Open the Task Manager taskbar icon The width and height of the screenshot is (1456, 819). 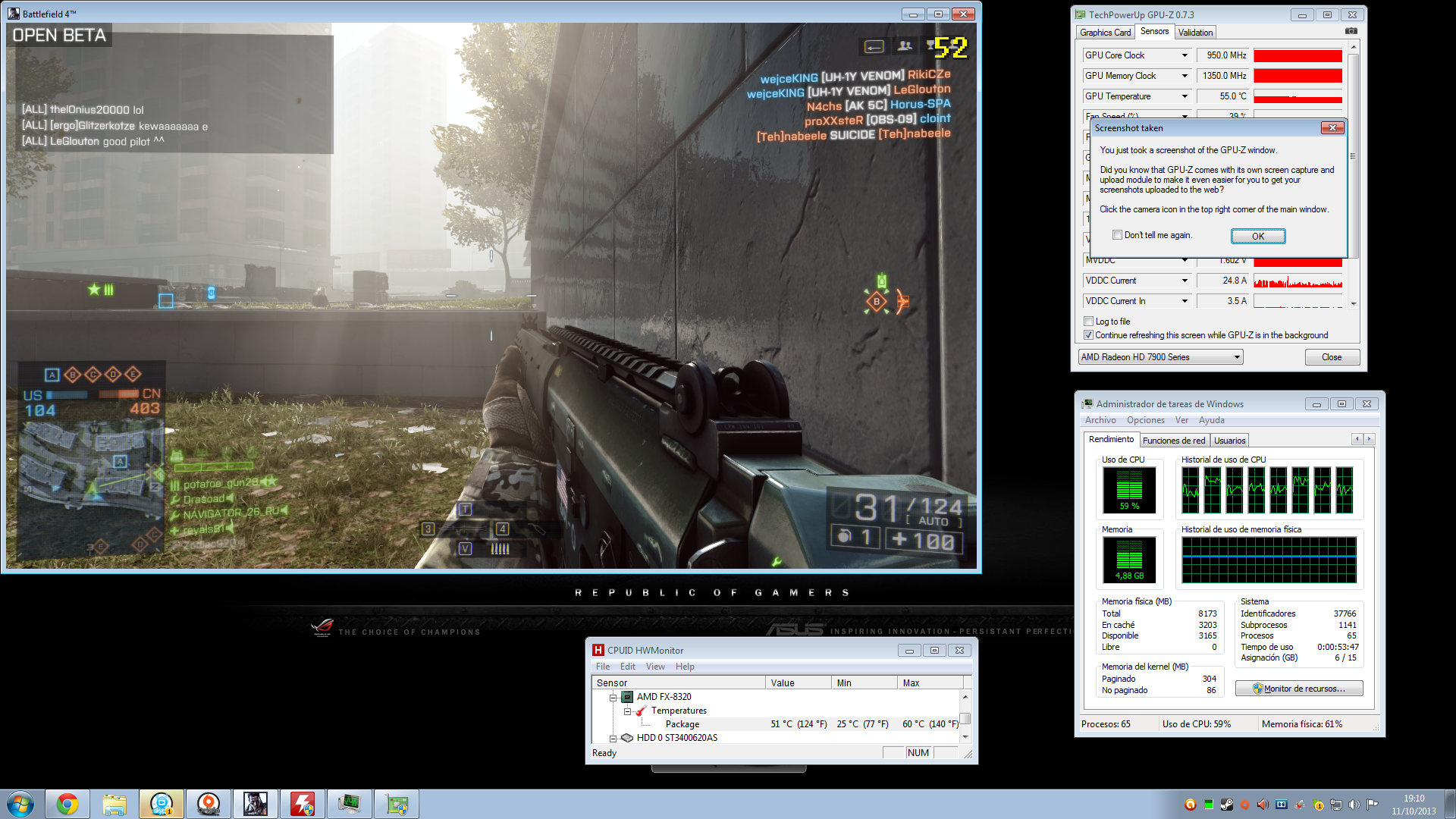coord(350,804)
